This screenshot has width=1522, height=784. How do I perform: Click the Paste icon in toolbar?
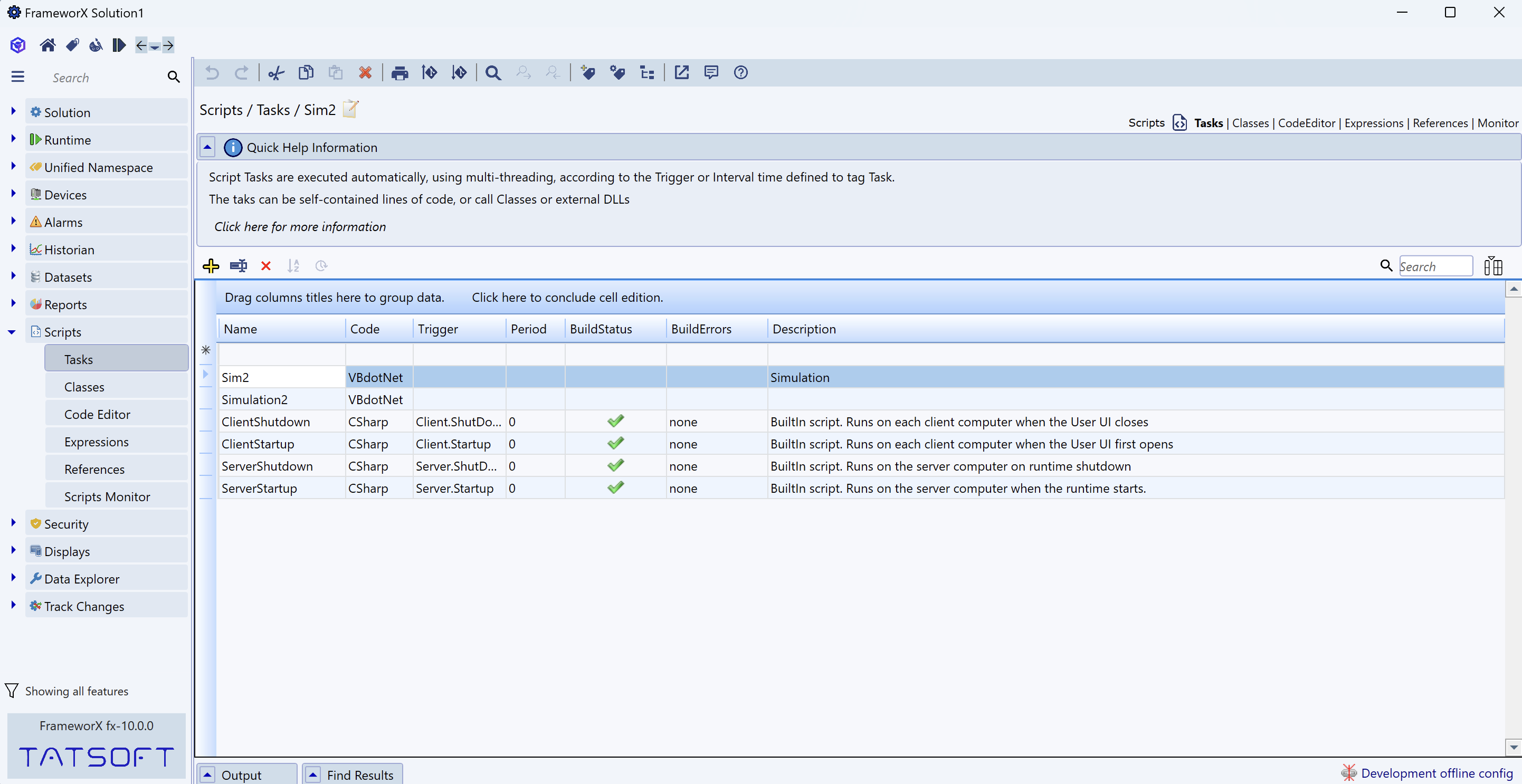(336, 73)
